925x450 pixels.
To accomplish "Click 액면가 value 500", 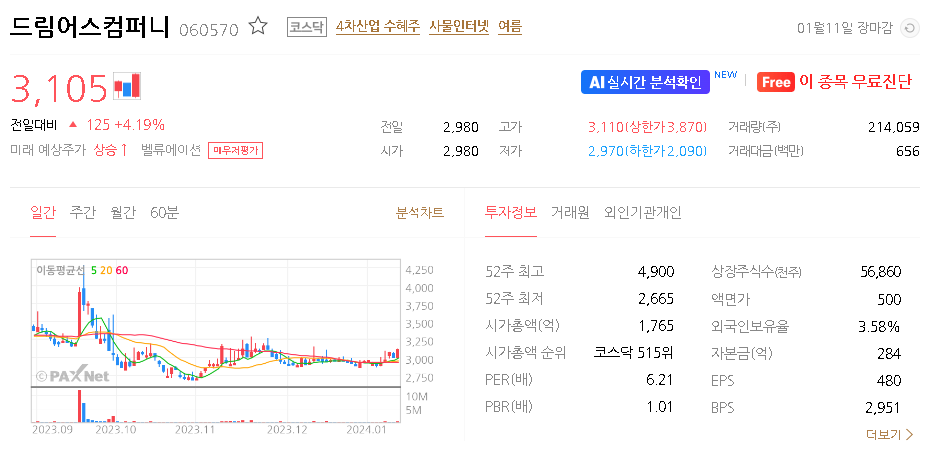I will 890,298.
